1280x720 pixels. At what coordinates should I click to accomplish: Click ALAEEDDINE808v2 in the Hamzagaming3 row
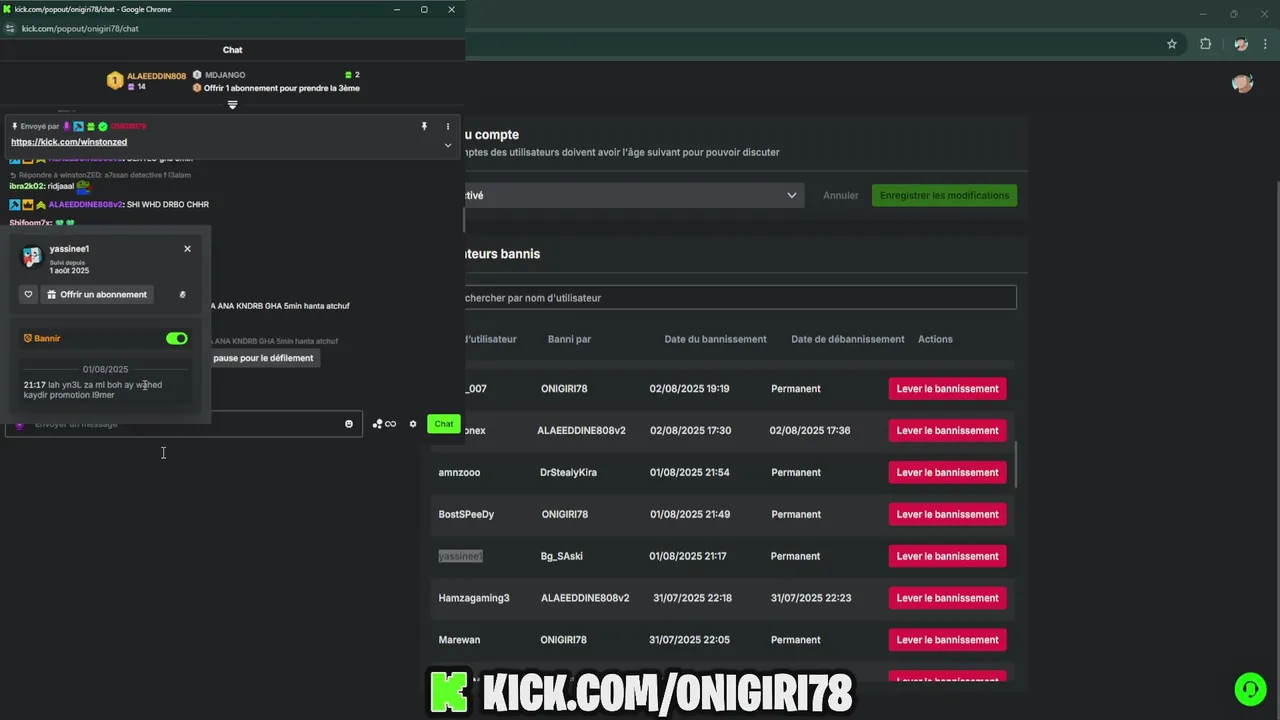[585, 598]
